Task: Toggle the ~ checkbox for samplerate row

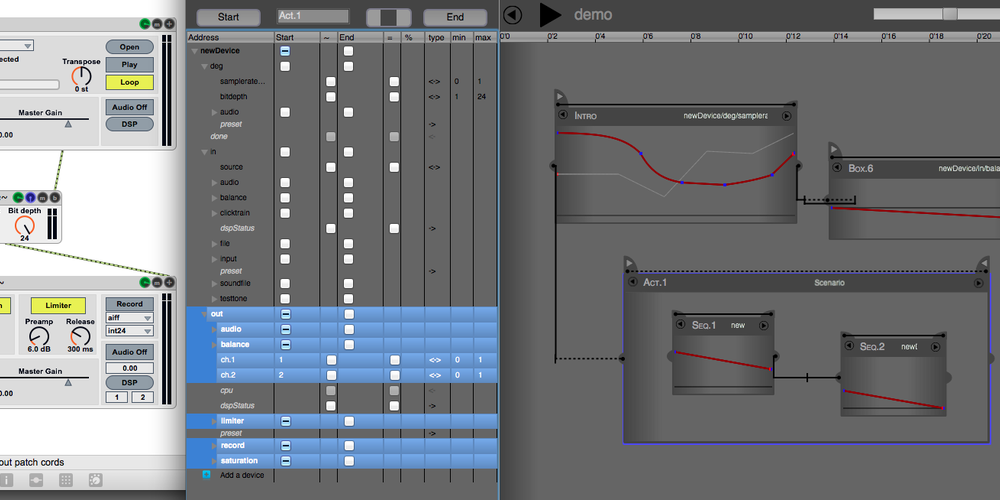Action: tap(330, 81)
